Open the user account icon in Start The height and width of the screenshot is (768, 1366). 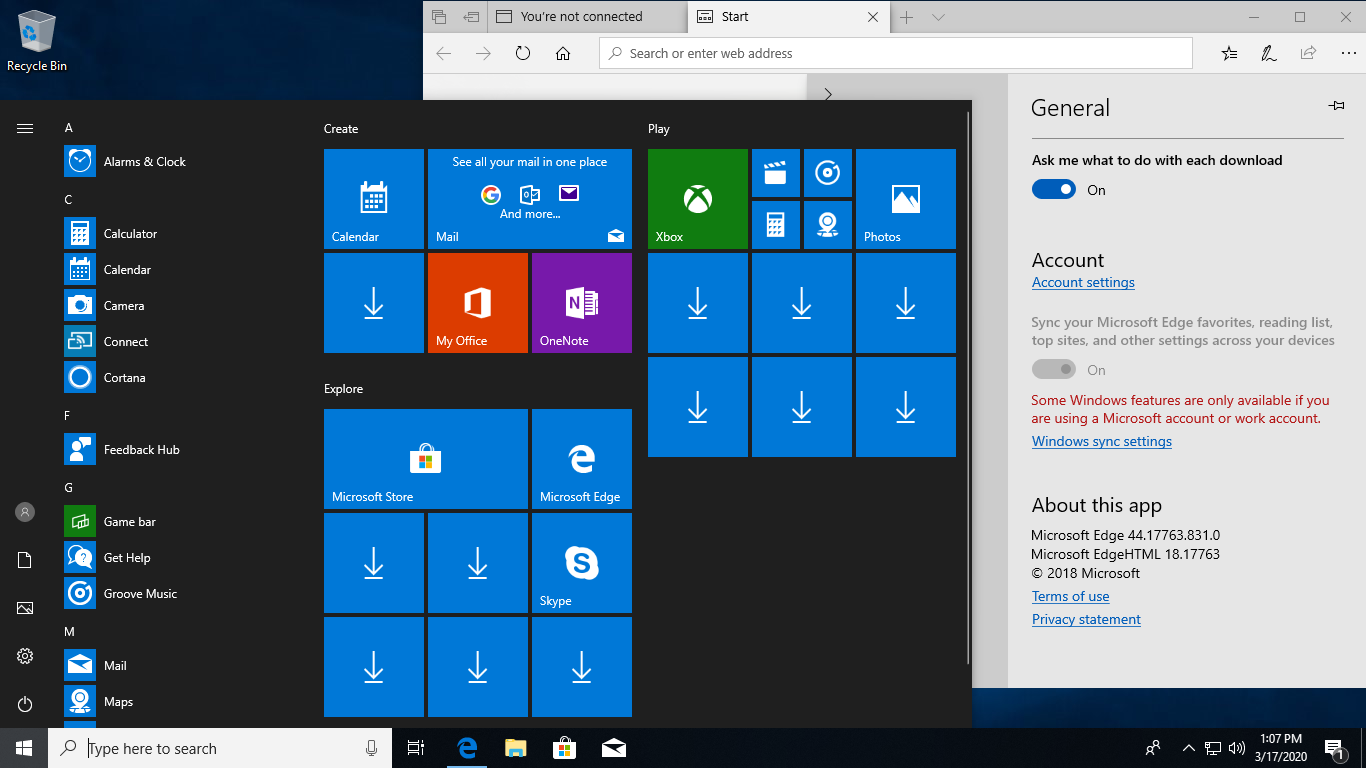pos(25,512)
